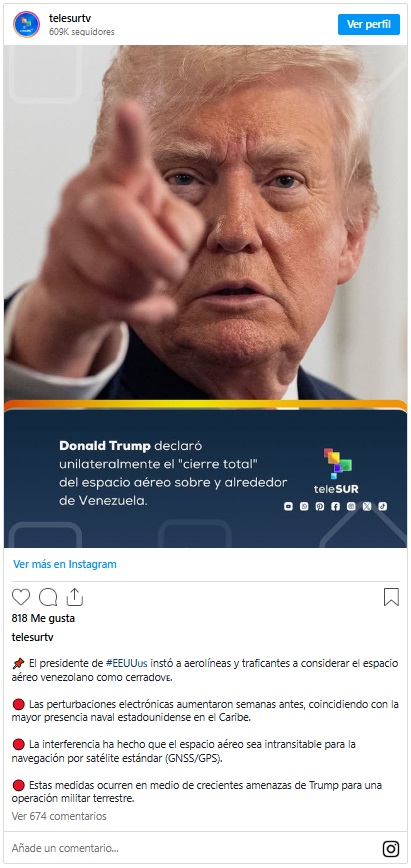Click the YouTube icon in the banner

[x=288, y=506]
